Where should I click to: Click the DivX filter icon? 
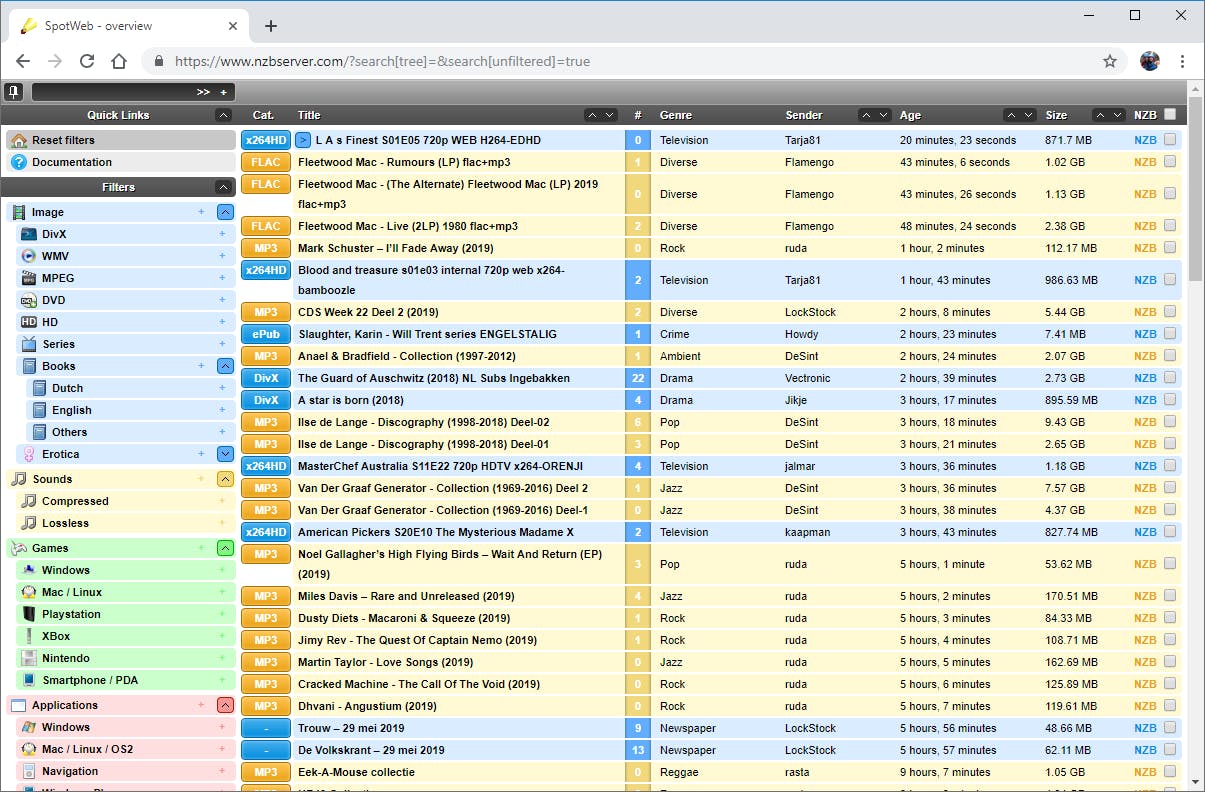point(29,234)
